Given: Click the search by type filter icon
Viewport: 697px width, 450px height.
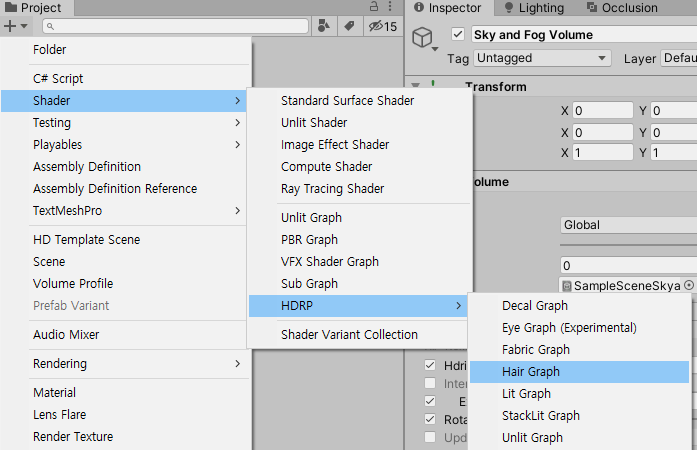Looking at the screenshot, I should [325, 26].
